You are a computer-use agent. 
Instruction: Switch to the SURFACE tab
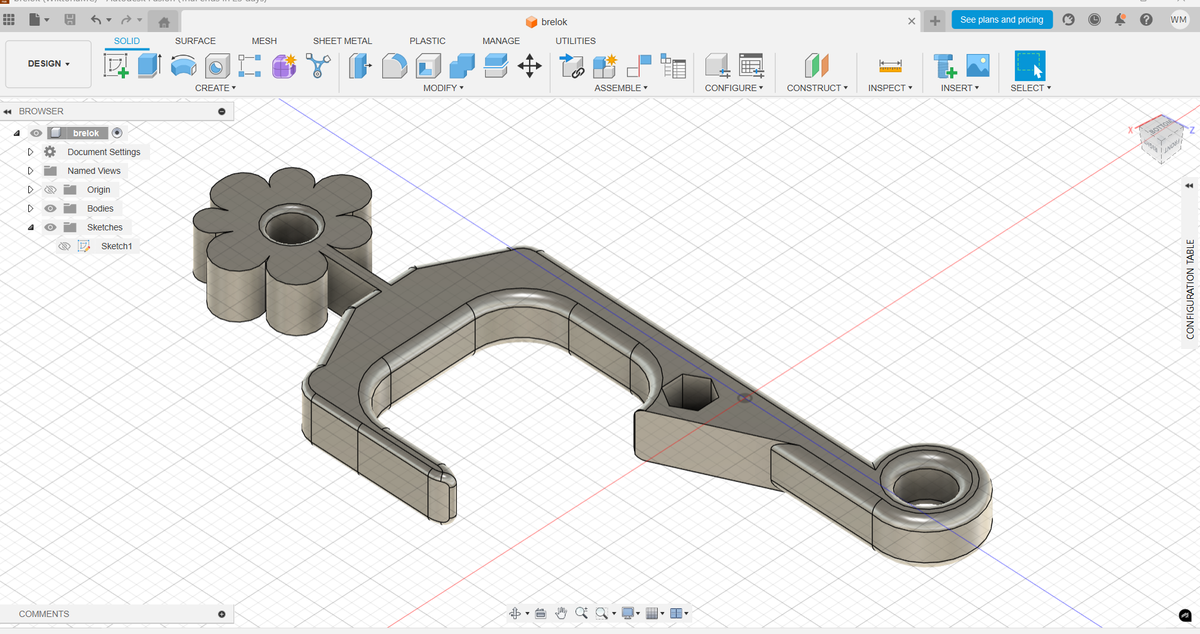pyautogui.click(x=195, y=41)
